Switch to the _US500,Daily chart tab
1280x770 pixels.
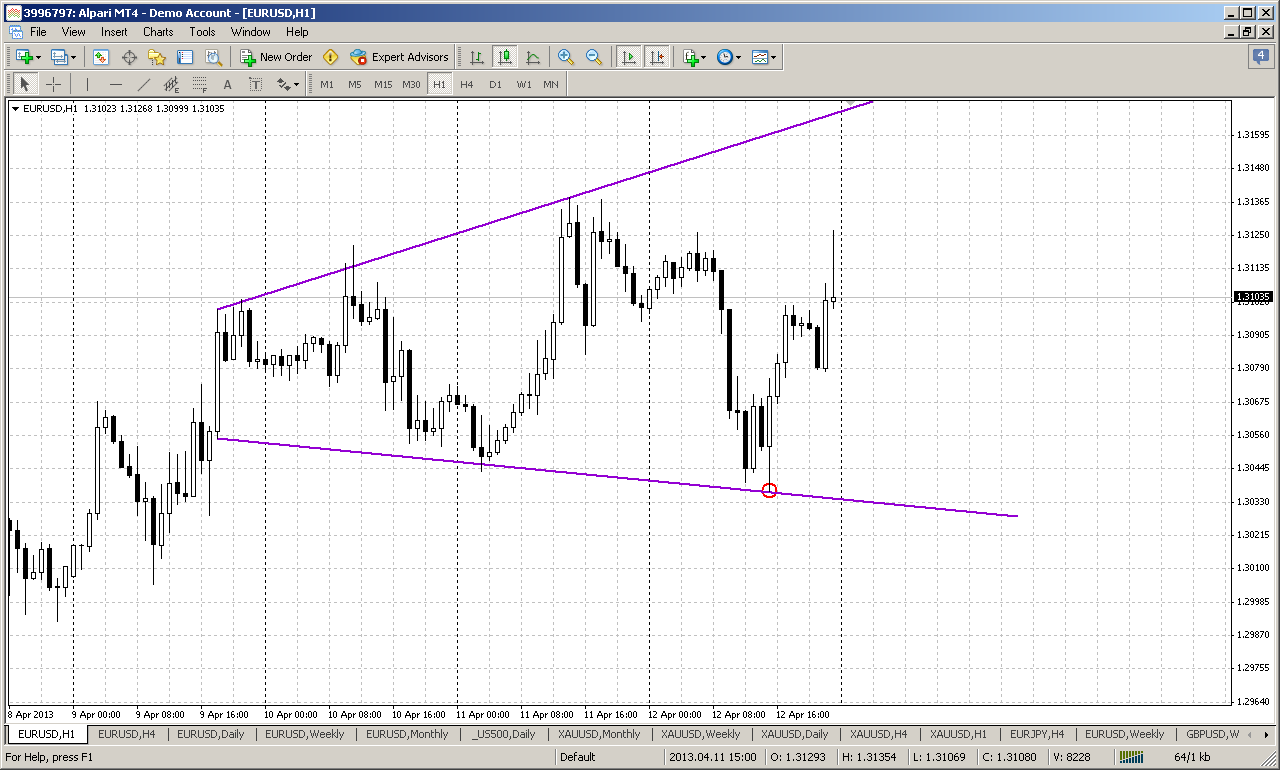pyautogui.click(x=503, y=734)
